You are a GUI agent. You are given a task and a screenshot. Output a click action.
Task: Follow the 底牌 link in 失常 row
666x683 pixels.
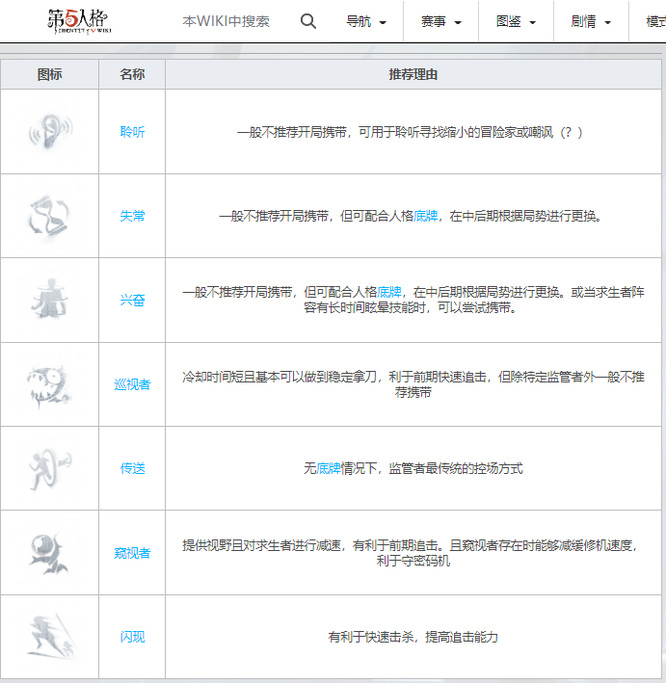point(426,216)
